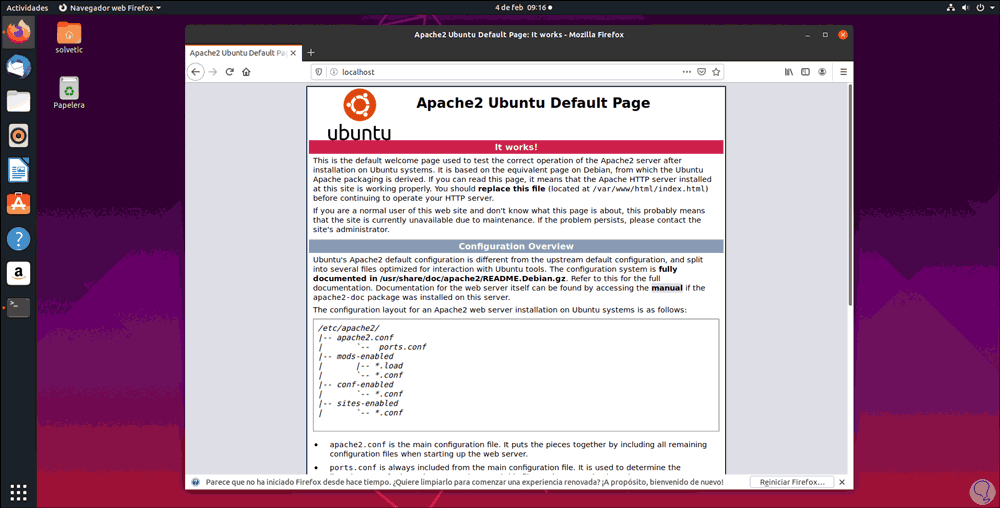This screenshot has width=1000, height=508.
Task: Click the Reiniciar Firefox button
Action: [791, 483]
